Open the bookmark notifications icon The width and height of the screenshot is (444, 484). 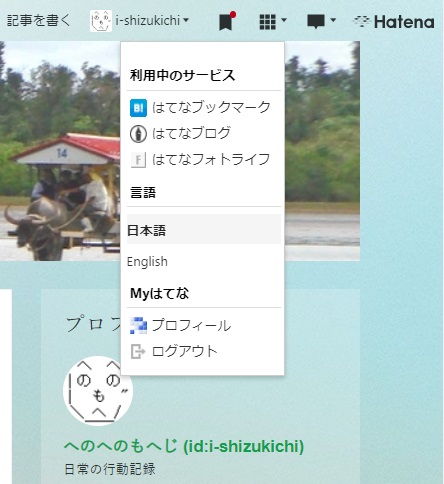pos(227,21)
